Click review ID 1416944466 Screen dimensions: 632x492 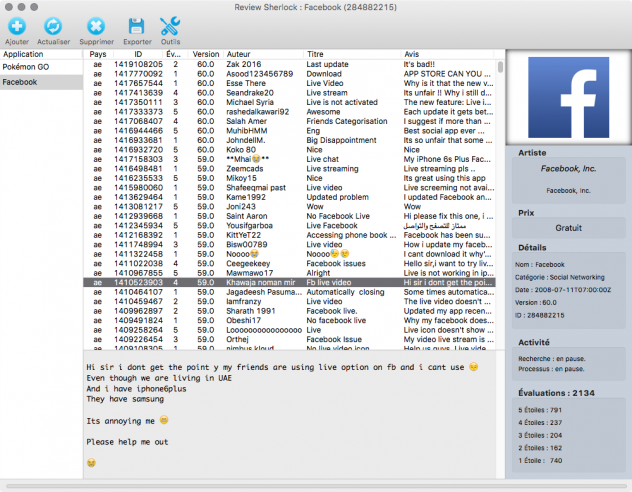(138, 131)
